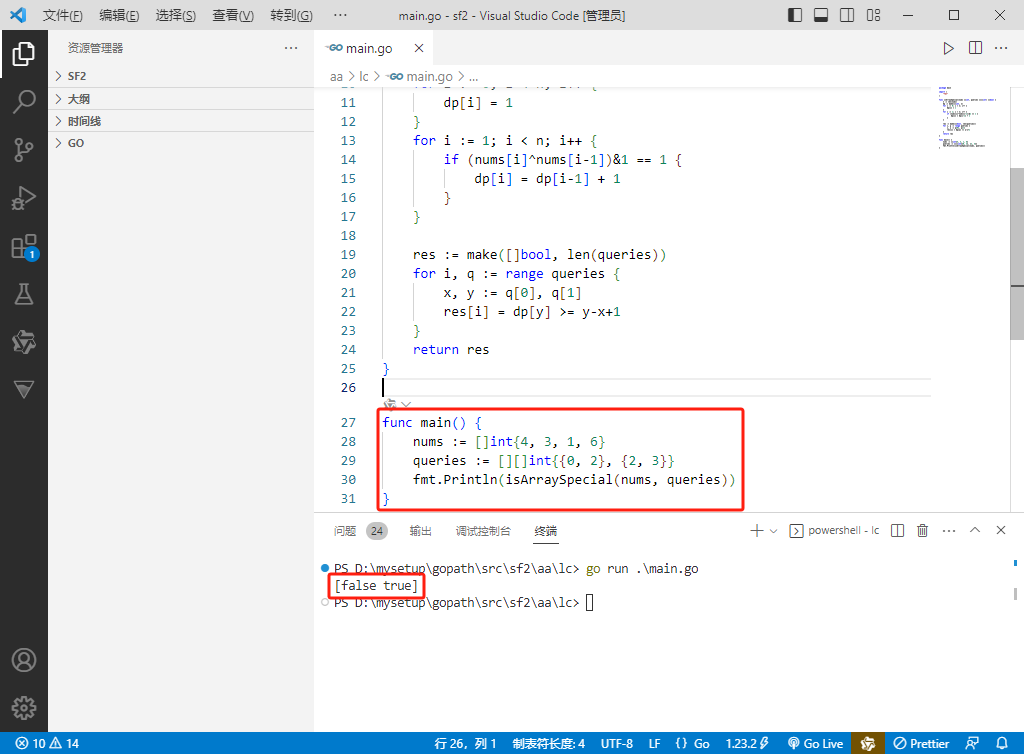
Task: Click the main.go breadcrumb segment
Action: [x=421, y=76]
